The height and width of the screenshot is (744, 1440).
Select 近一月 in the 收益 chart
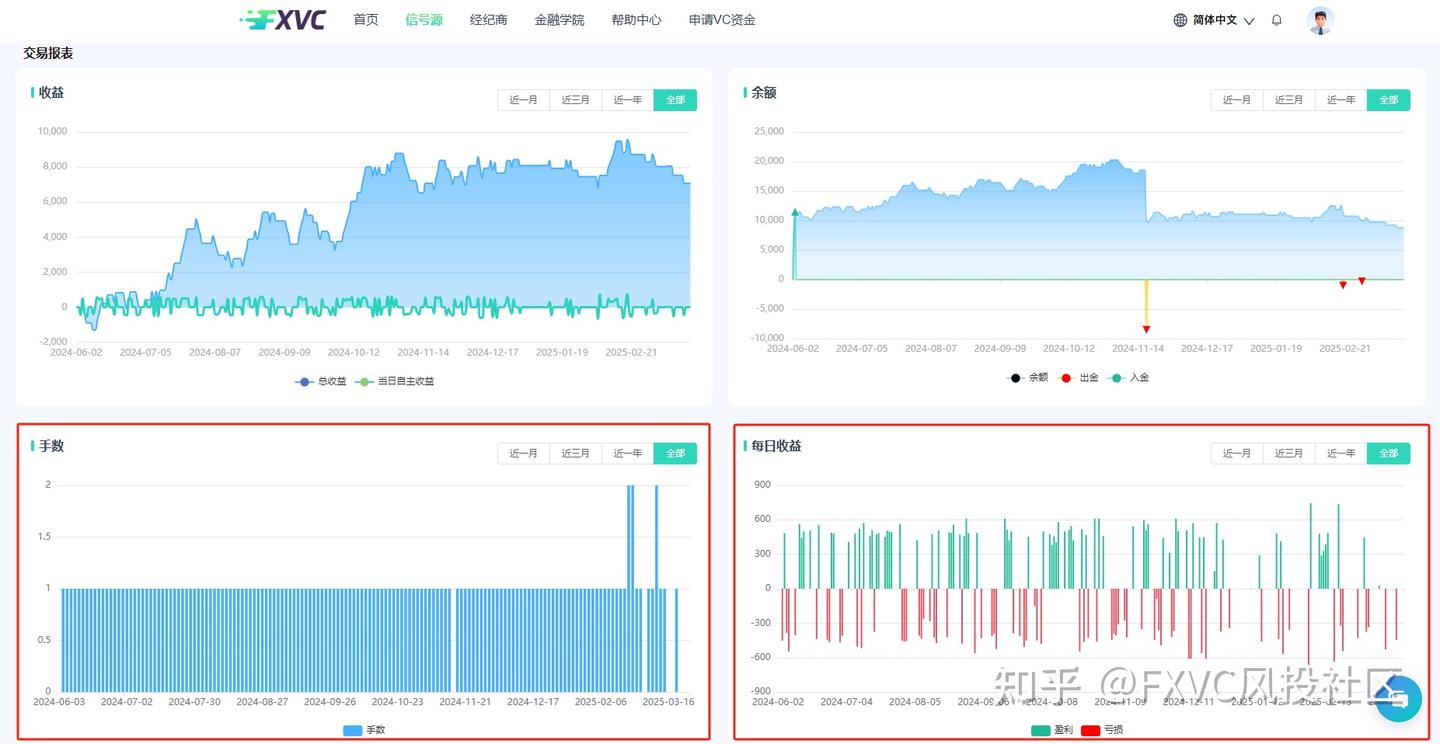pyautogui.click(x=523, y=100)
